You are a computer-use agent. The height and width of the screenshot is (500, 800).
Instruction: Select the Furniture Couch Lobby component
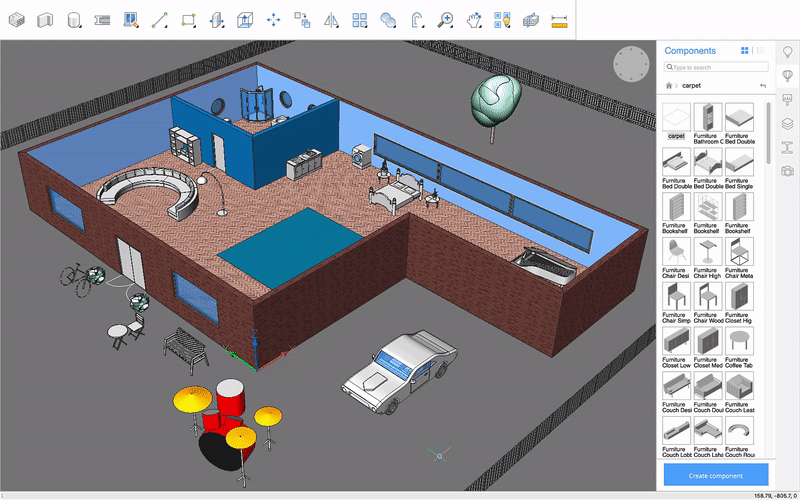click(677, 431)
